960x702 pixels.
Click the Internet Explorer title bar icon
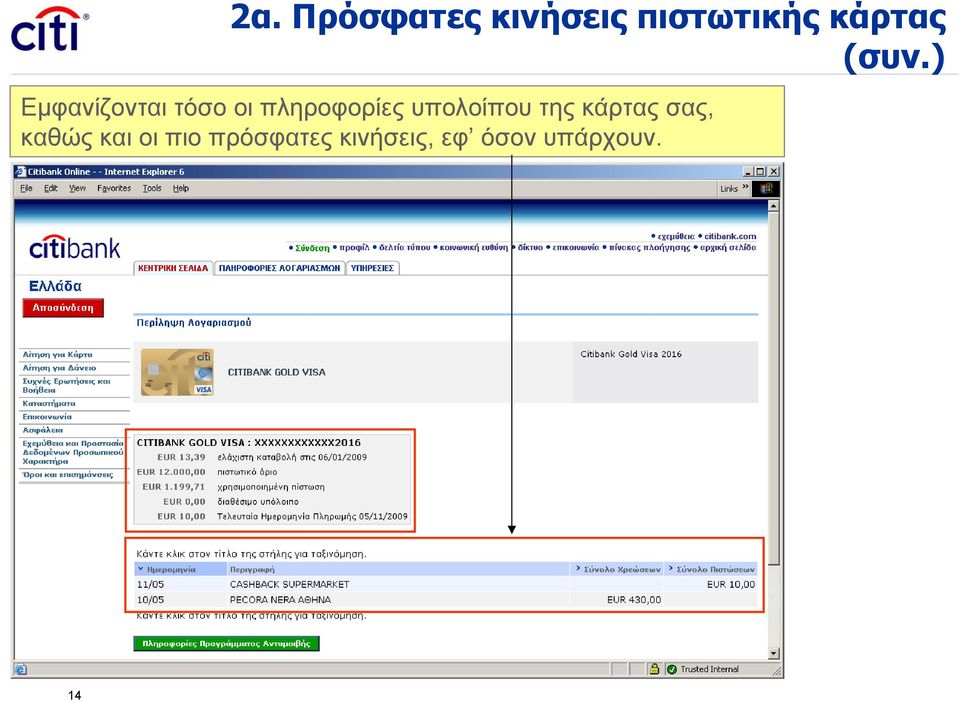(x=21, y=172)
